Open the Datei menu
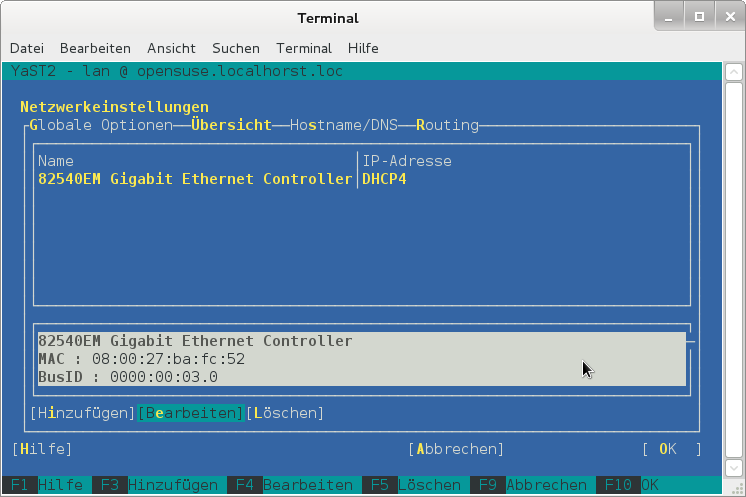 (27, 48)
